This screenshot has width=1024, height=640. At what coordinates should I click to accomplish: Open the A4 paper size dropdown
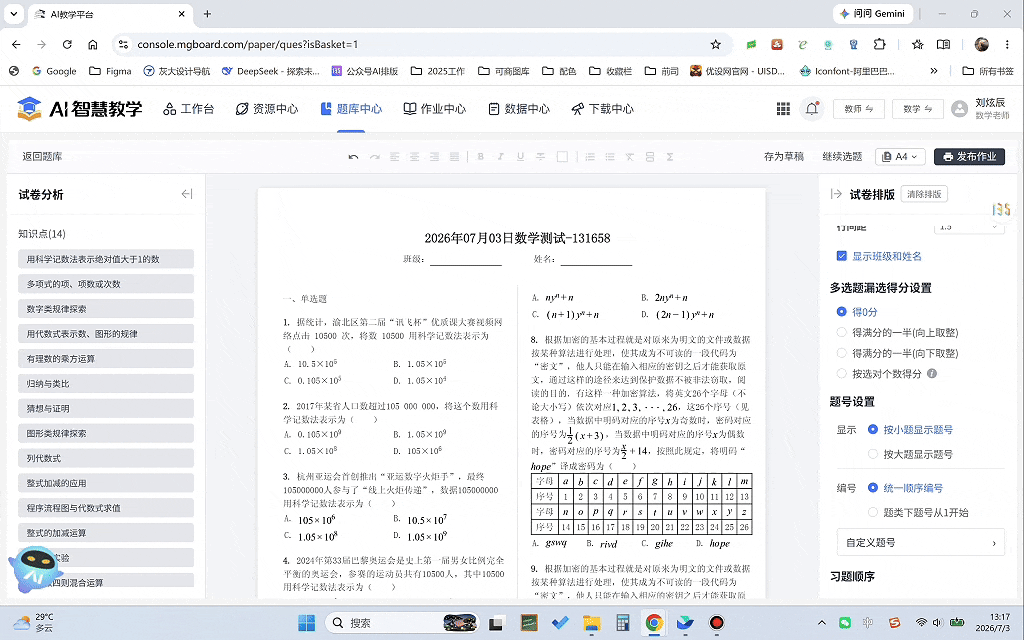click(x=899, y=157)
